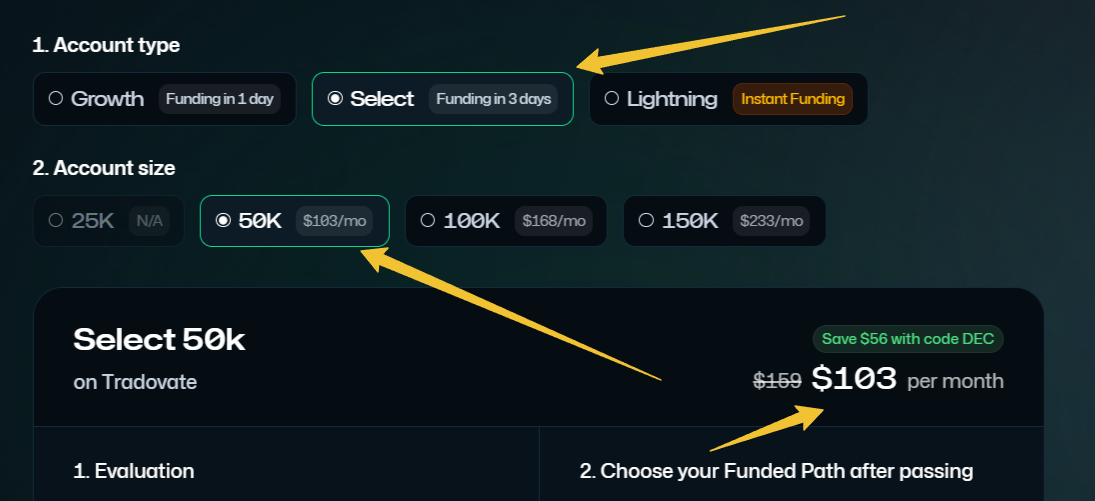The image size is (1095, 501).
Task: Open "Choose your Funded Path after passing" section
Action: click(776, 471)
